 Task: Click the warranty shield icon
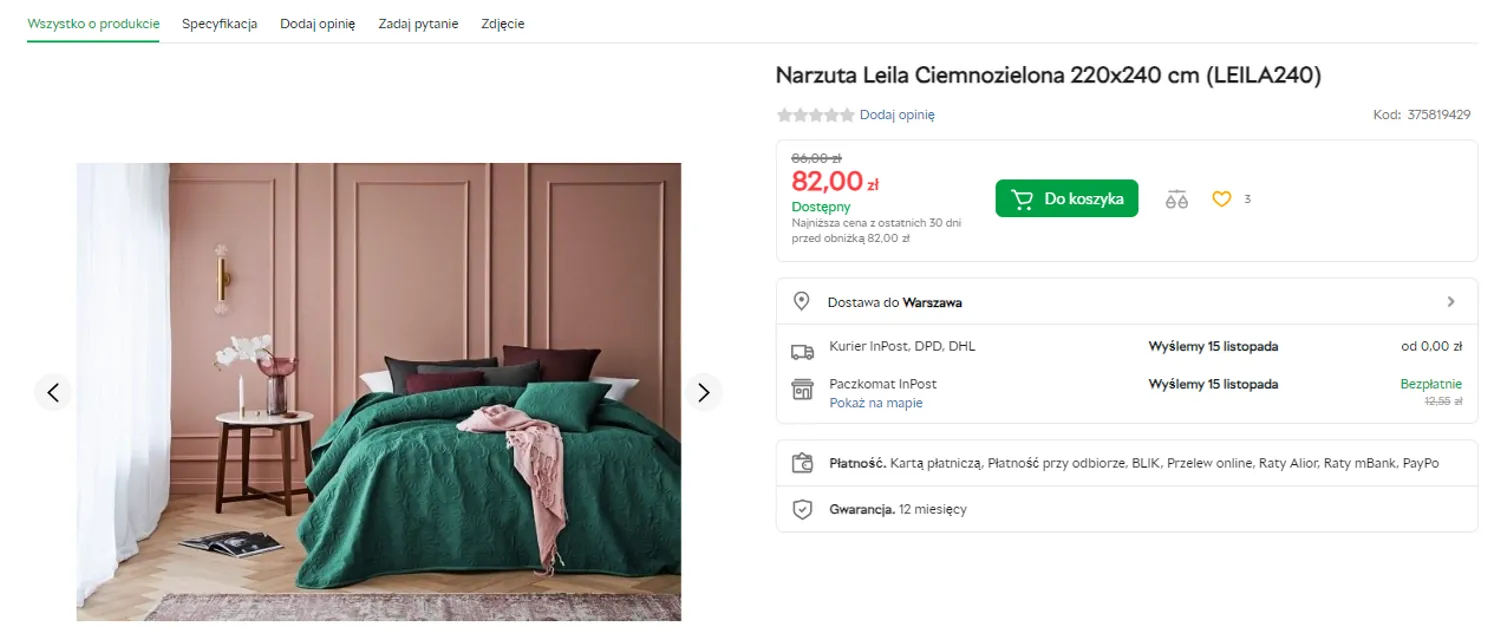[x=802, y=509]
